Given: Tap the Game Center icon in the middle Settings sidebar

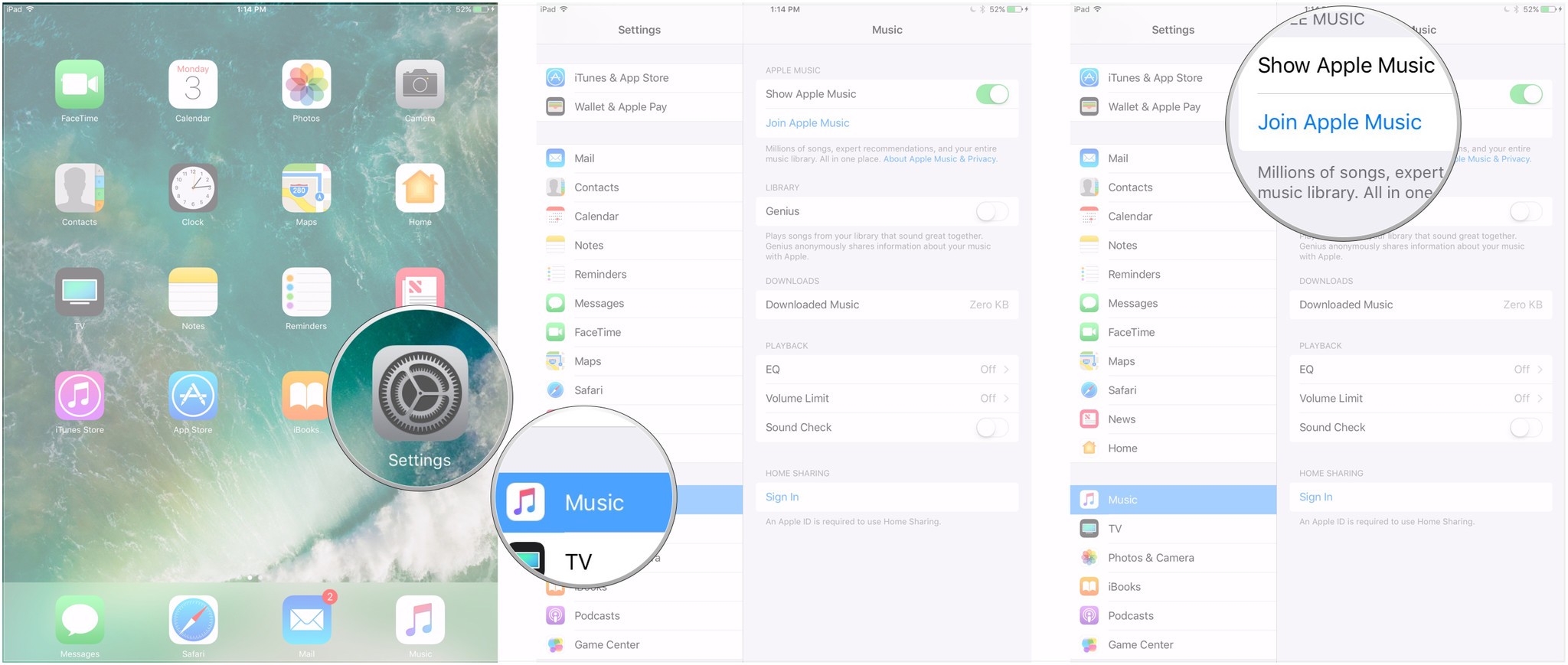Looking at the screenshot, I should click(x=555, y=644).
